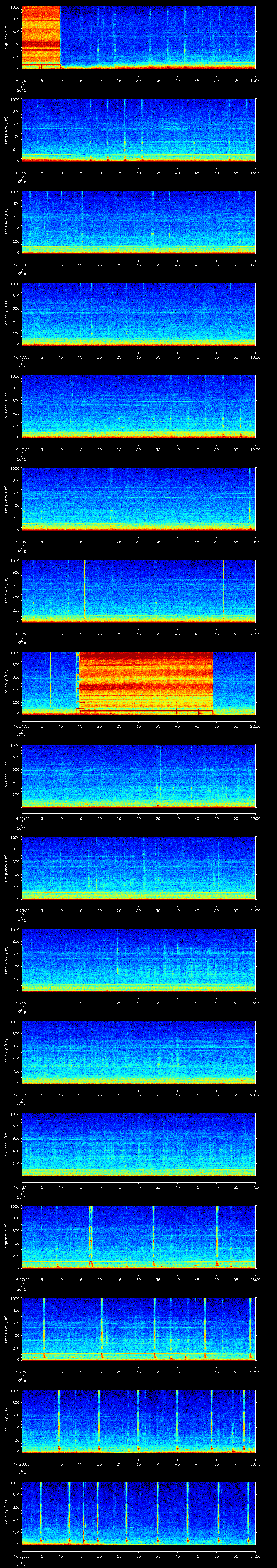Image resolution: width=277 pixels, height=1568 pixels.
Task: Click the 16:29:00 start time label
Action: click(21, 1464)
